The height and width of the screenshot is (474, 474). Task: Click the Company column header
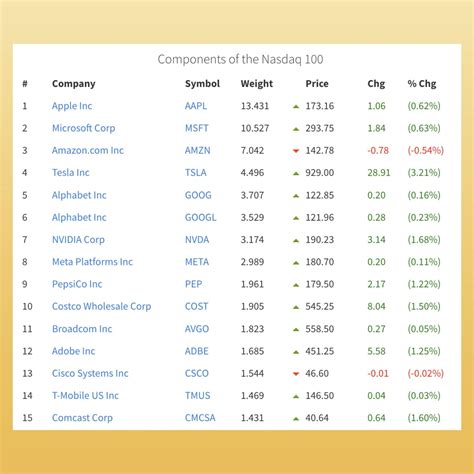click(74, 84)
